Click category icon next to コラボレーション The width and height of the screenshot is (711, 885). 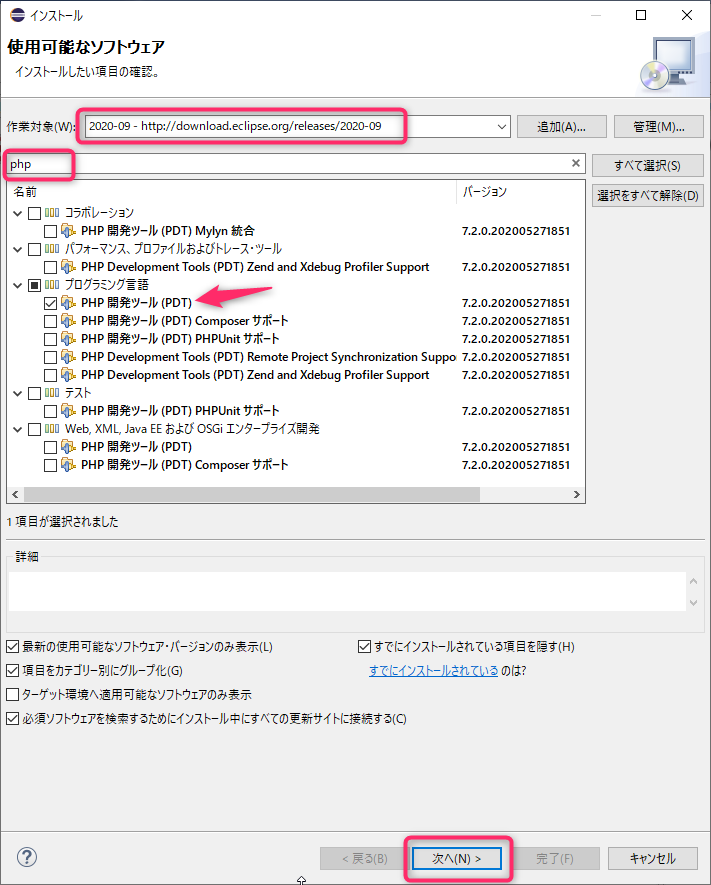click(x=52, y=213)
